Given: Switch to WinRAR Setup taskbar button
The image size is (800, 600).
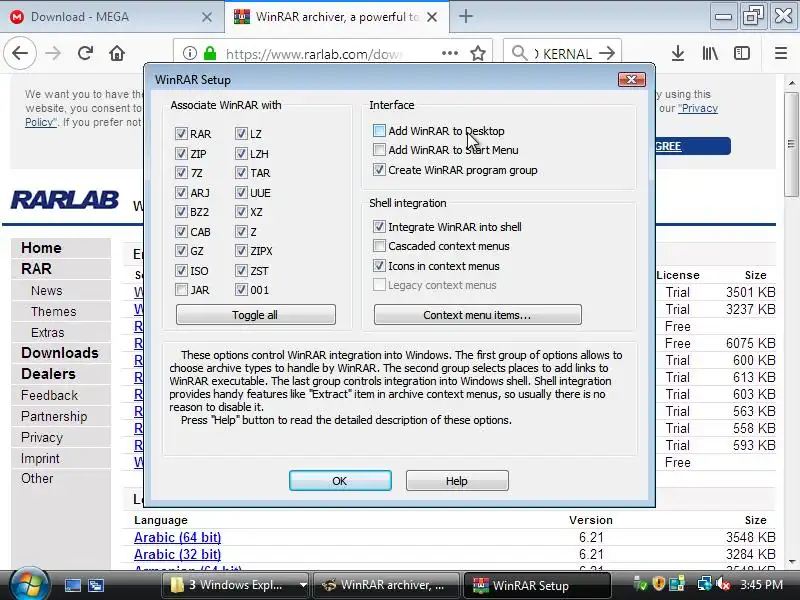Looking at the screenshot, I should click(x=537, y=585).
